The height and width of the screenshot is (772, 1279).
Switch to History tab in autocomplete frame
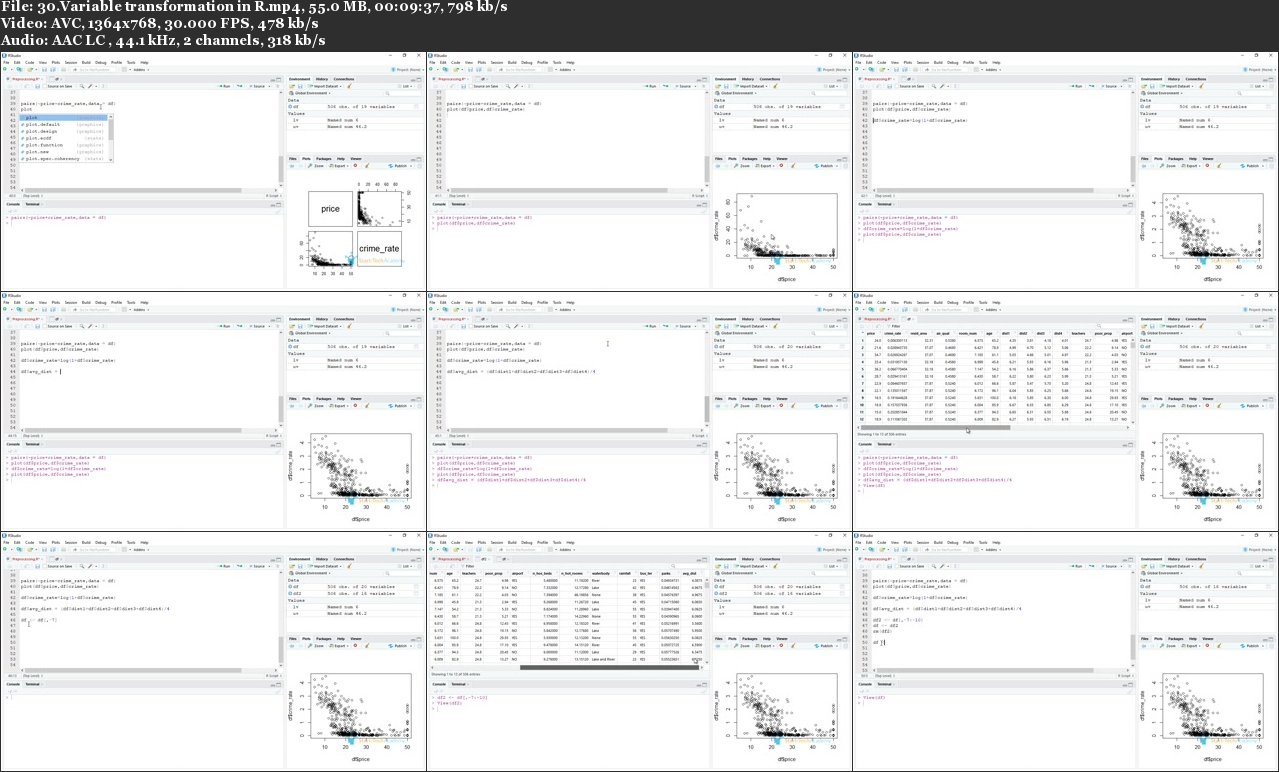point(322,79)
